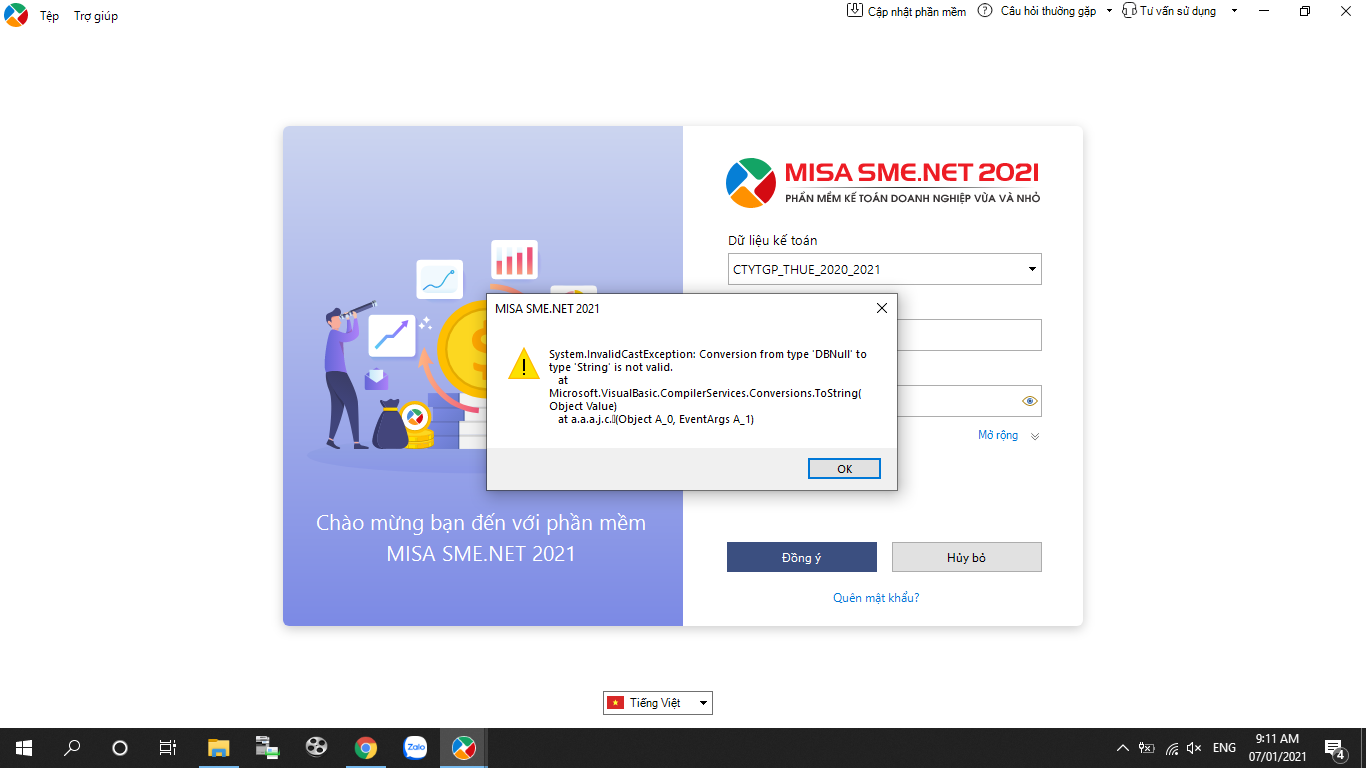Show hidden system tray icons
The image size is (1366, 768).
pos(1122,748)
